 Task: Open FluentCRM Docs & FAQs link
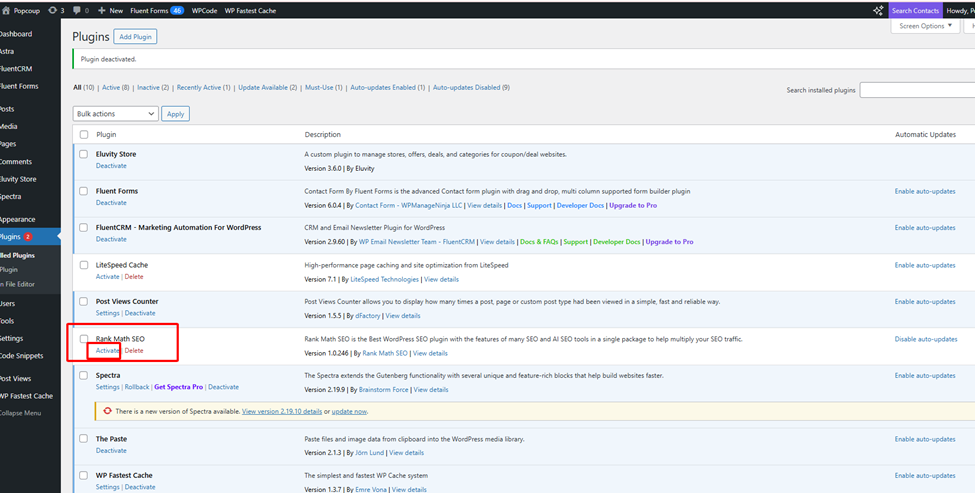tap(539, 242)
